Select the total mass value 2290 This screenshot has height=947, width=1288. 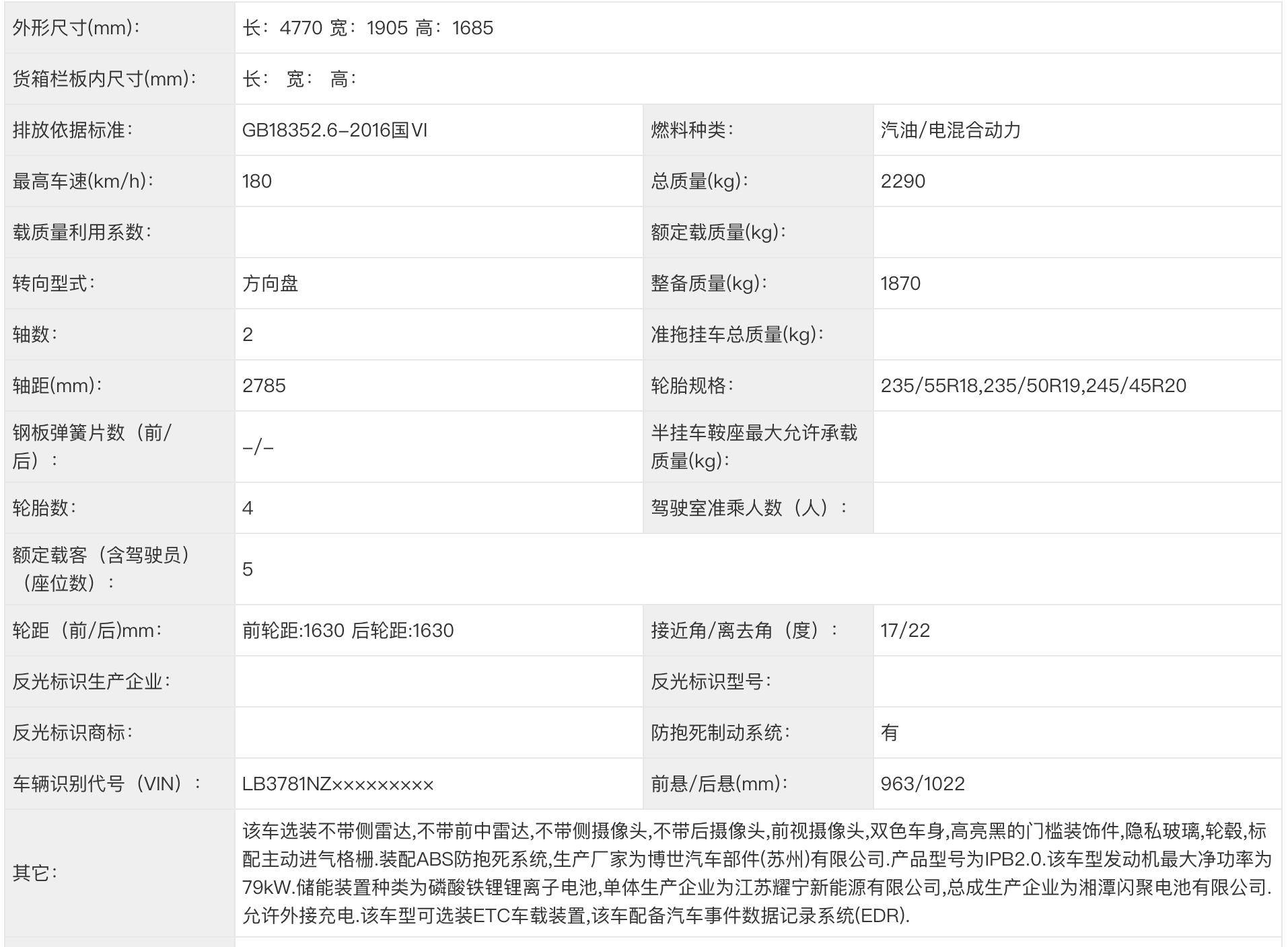[902, 182]
